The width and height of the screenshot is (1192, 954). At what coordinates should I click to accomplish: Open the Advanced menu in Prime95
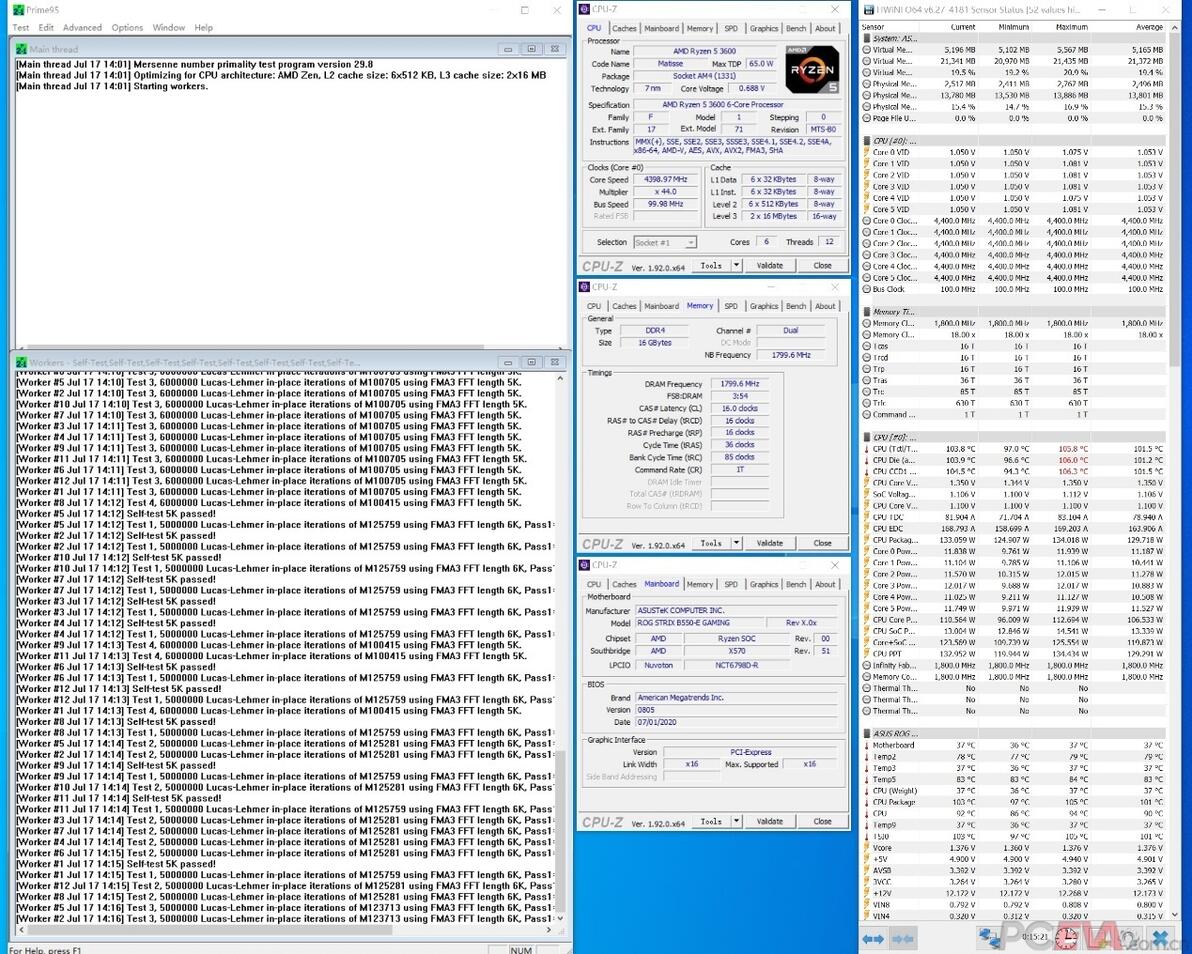[x=82, y=27]
